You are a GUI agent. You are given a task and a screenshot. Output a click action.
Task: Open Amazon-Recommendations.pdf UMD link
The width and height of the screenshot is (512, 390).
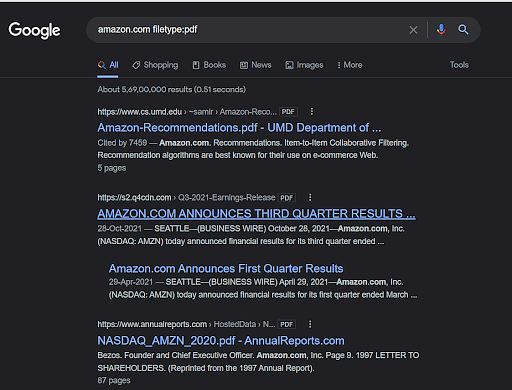point(239,128)
